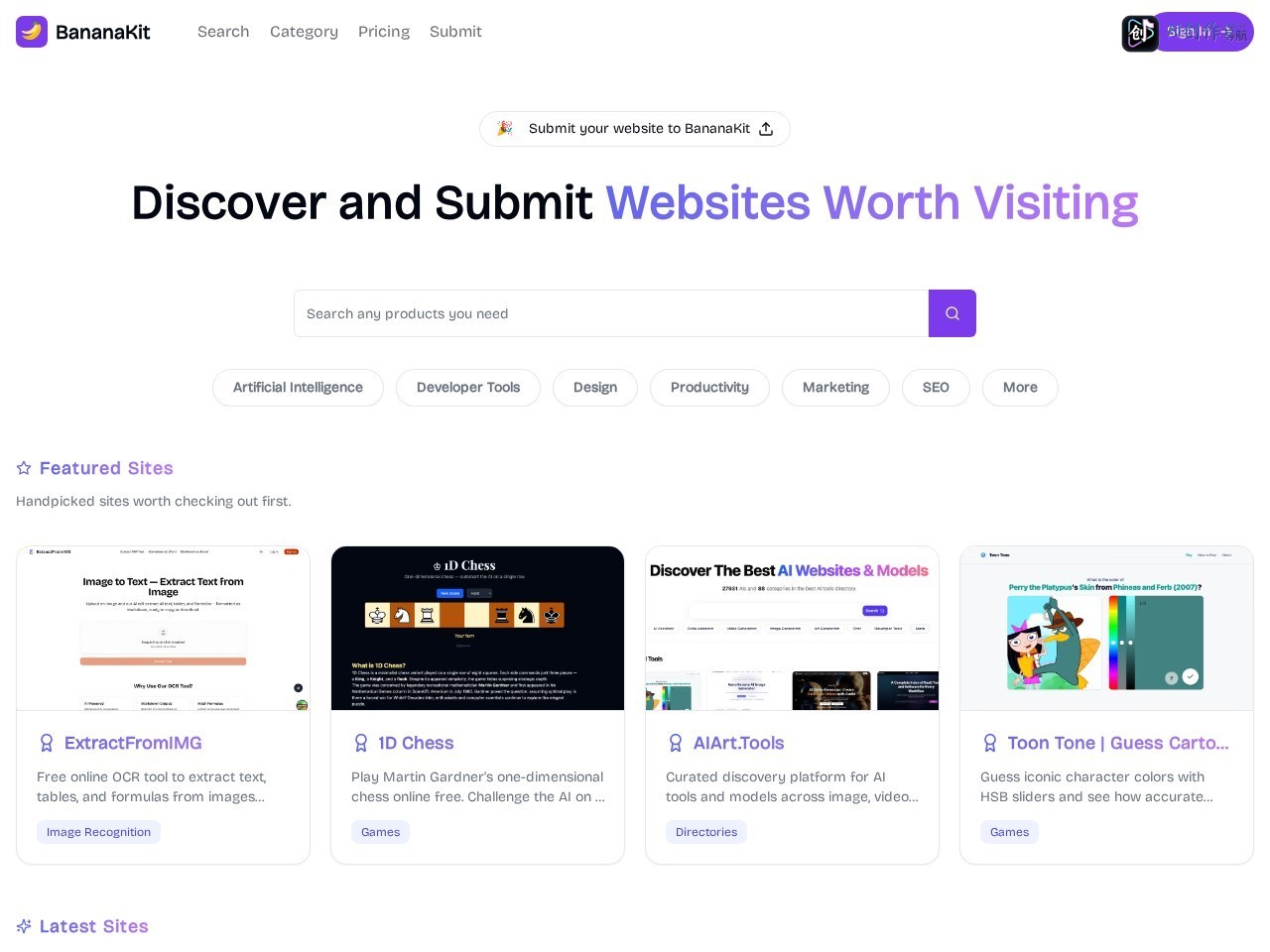Click the Guess iconic character colors description
The width and height of the screenshot is (1270, 952).
pyautogui.click(x=1096, y=786)
